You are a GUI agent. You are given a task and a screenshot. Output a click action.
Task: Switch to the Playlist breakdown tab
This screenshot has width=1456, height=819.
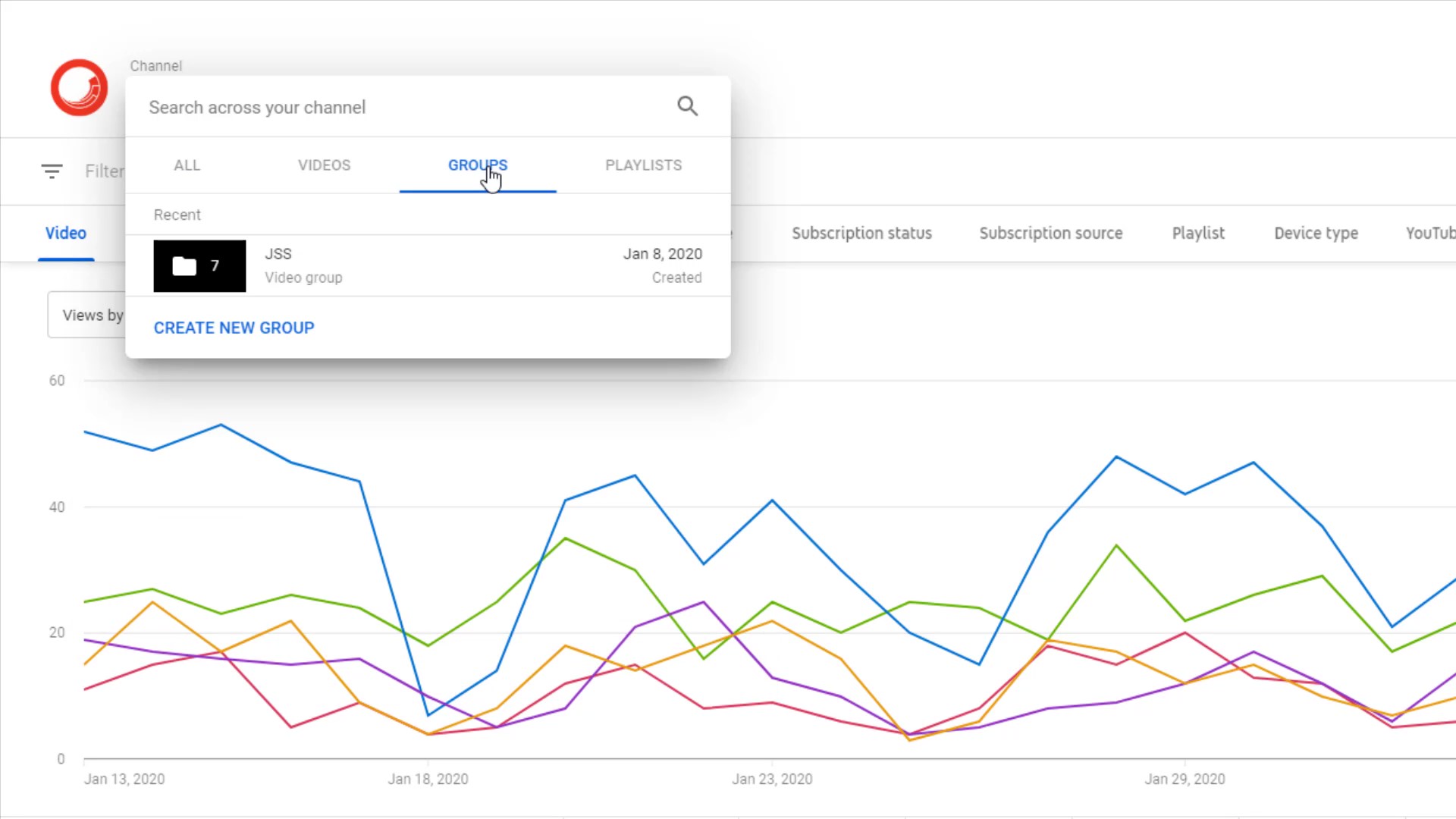coord(1197,234)
